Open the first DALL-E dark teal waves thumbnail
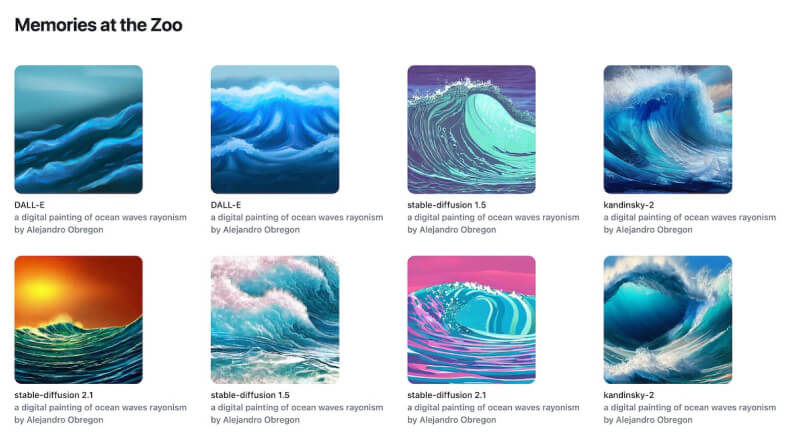 79,129
